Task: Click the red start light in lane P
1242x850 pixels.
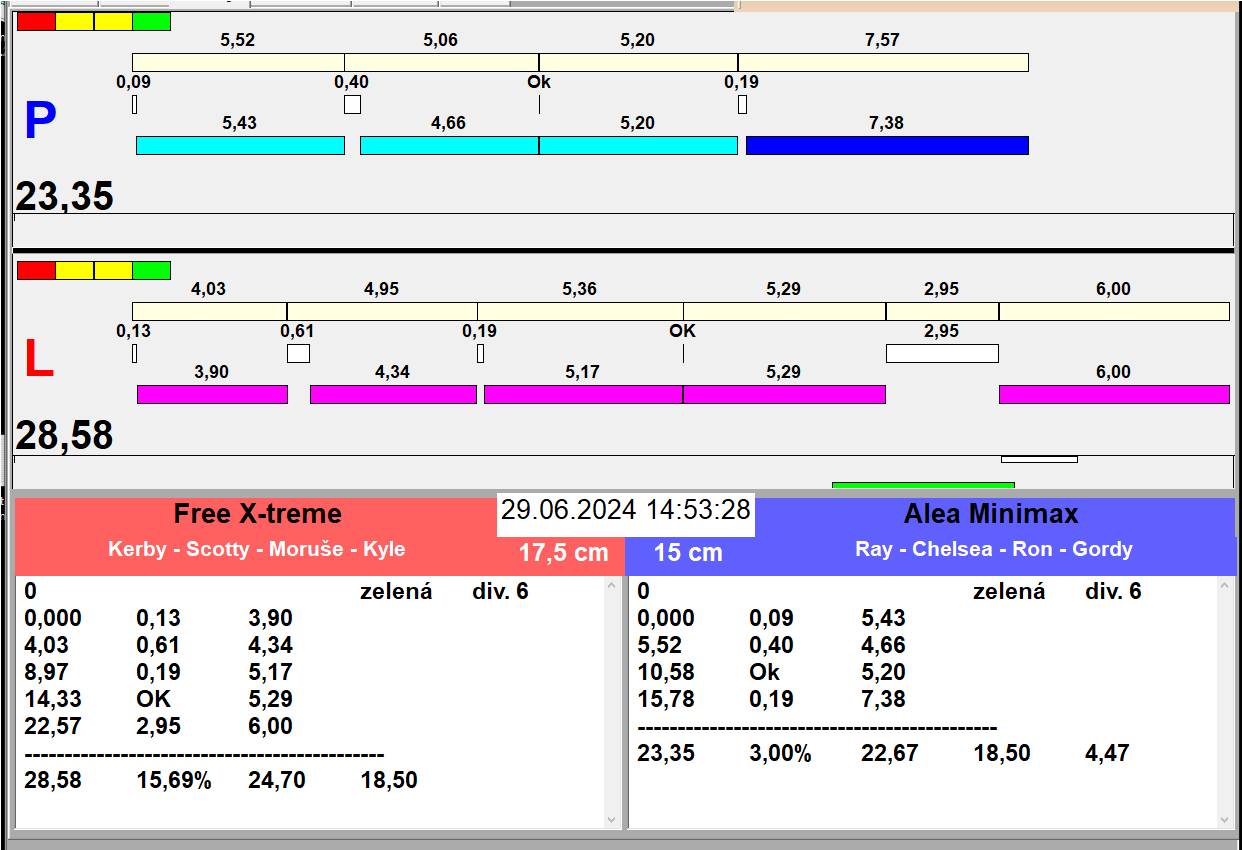Action: coord(36,21)
